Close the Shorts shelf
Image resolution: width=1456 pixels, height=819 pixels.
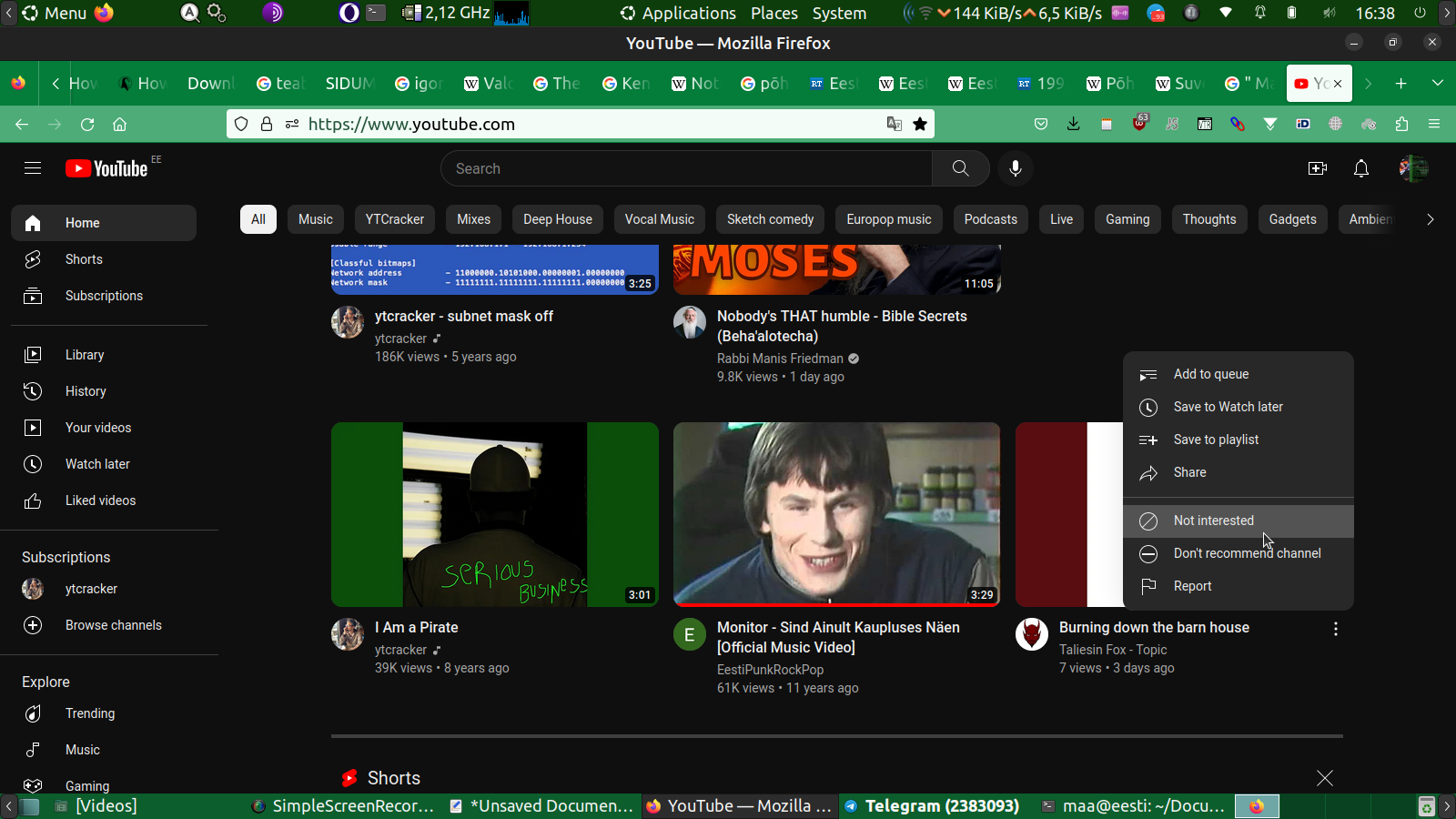pyautogui.click(x=1325, y=778)
